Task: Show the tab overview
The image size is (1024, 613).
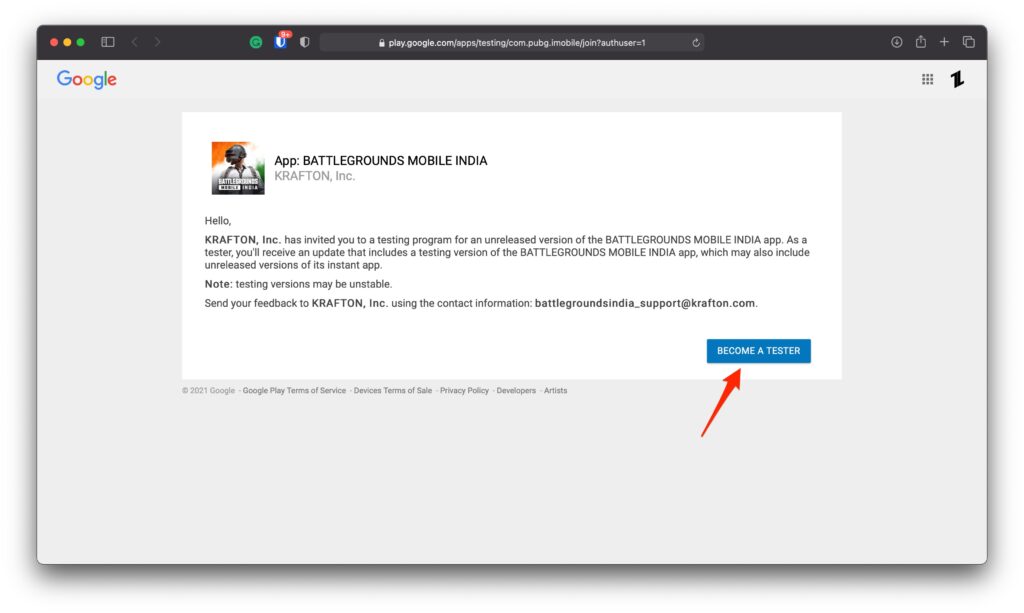Action: point(968,42)
